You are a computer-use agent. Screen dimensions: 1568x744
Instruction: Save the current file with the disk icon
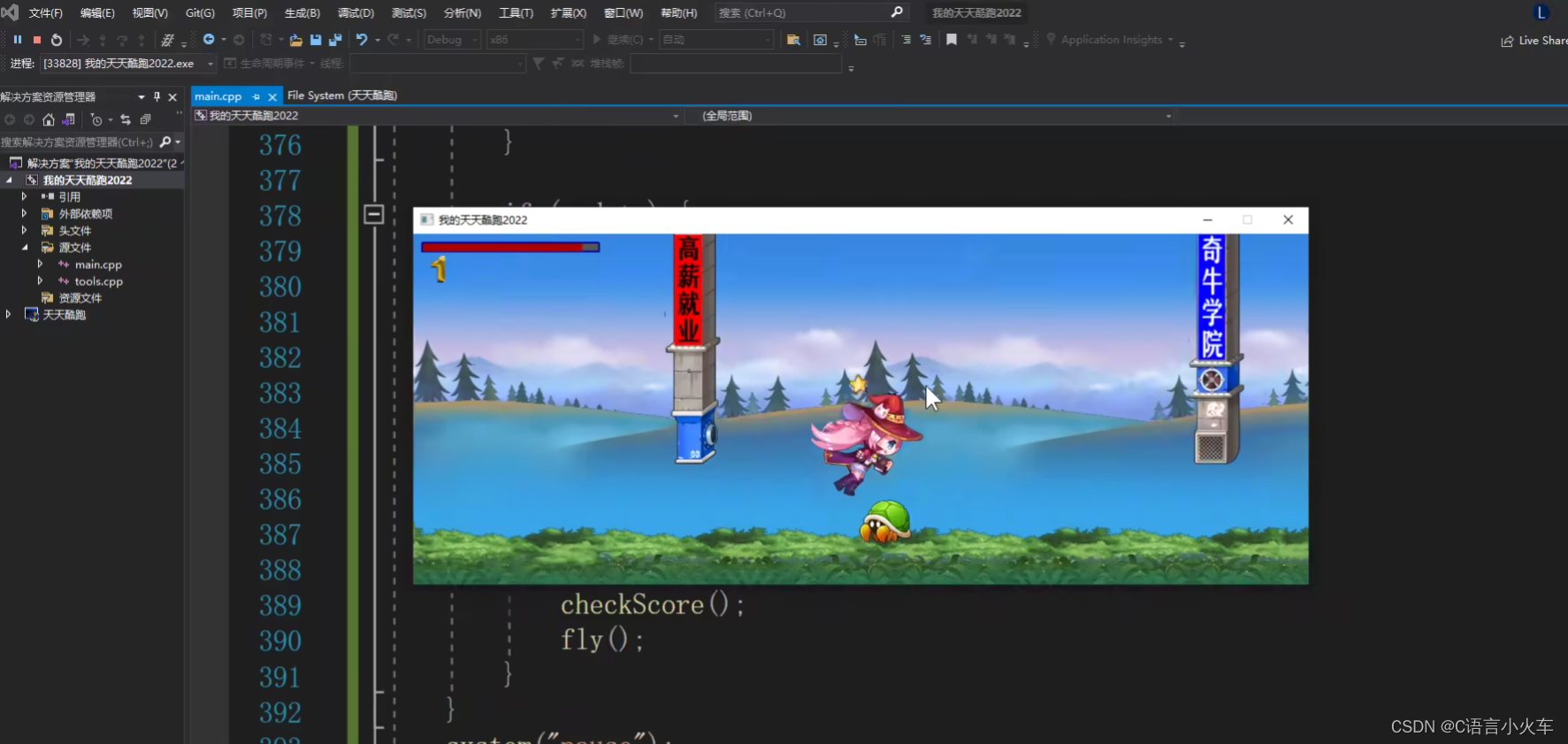coord(316,40)
